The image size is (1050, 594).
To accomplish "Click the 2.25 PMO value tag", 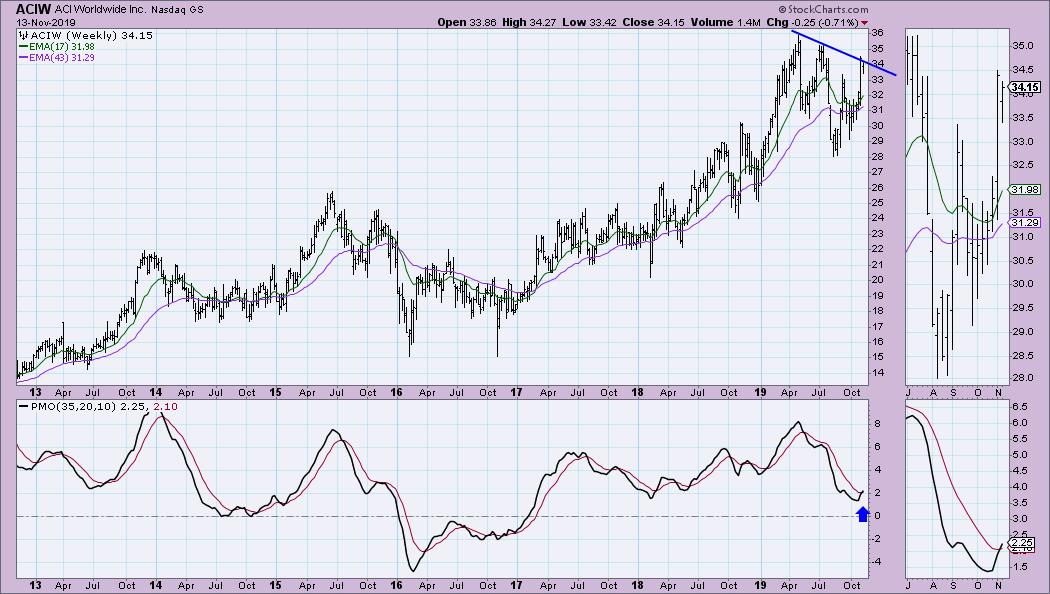I will tap(1020, 542).
